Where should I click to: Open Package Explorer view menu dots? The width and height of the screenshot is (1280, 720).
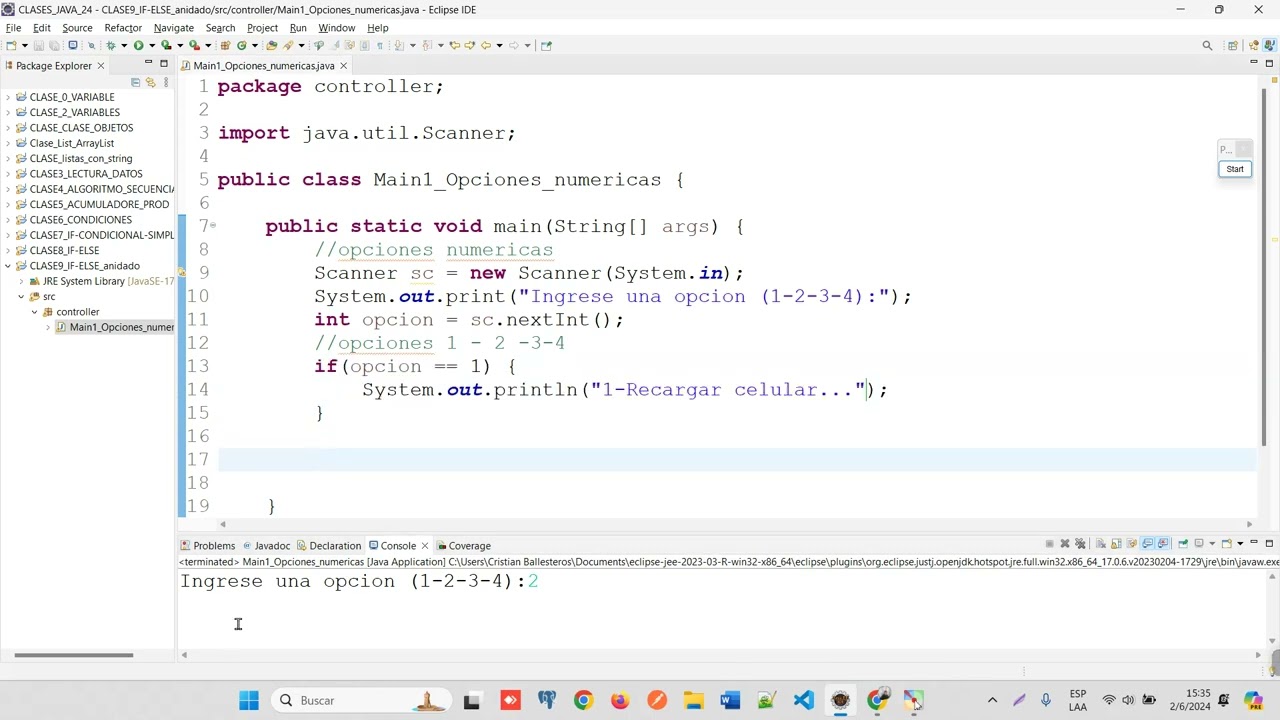[166, 82]
